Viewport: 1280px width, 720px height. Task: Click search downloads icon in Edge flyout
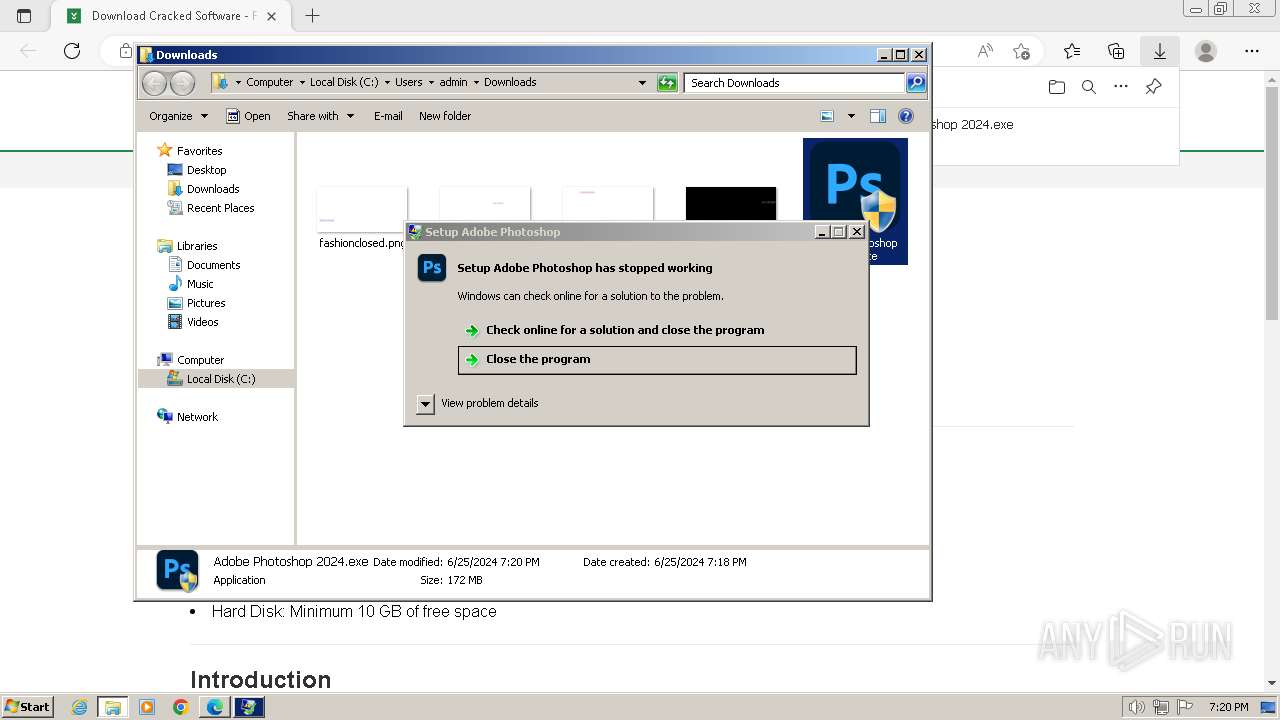click(1089, 87)
